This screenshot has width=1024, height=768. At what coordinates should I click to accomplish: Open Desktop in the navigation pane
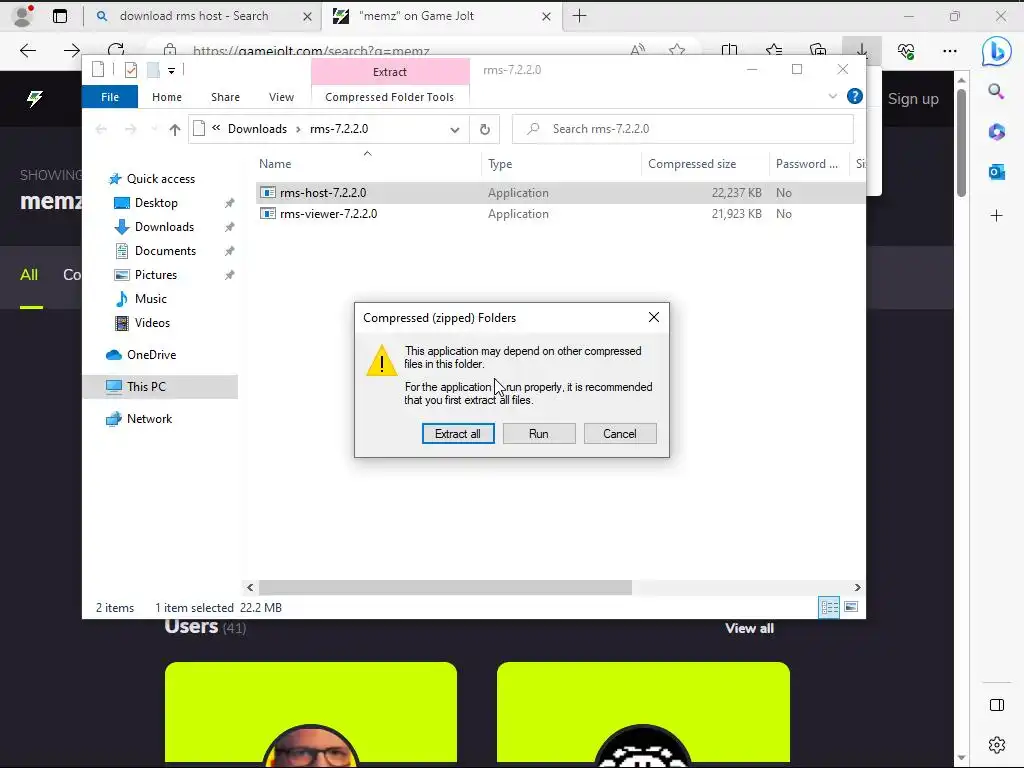[x=156, y=203]
